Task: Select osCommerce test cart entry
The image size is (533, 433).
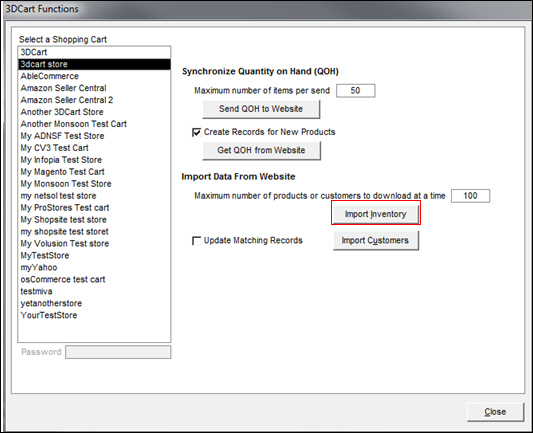Action: pyautogui.click(x=94, y=279)
